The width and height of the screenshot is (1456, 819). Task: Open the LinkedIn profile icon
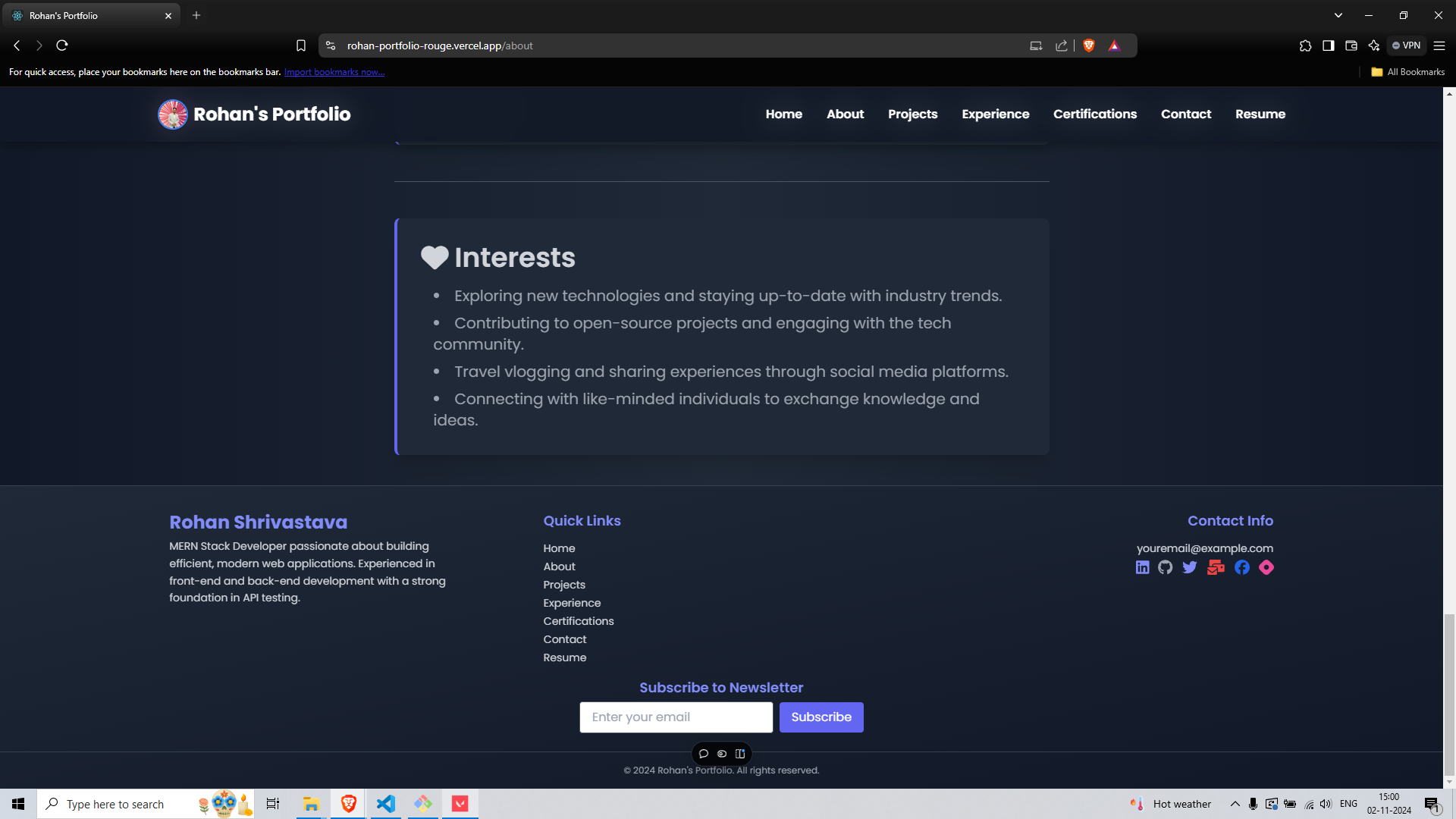(1142, 567)
